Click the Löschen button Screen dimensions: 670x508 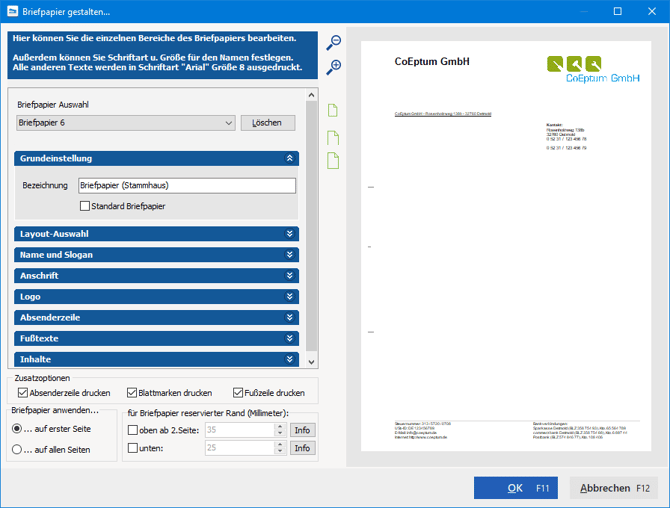[x=268, y=123]
